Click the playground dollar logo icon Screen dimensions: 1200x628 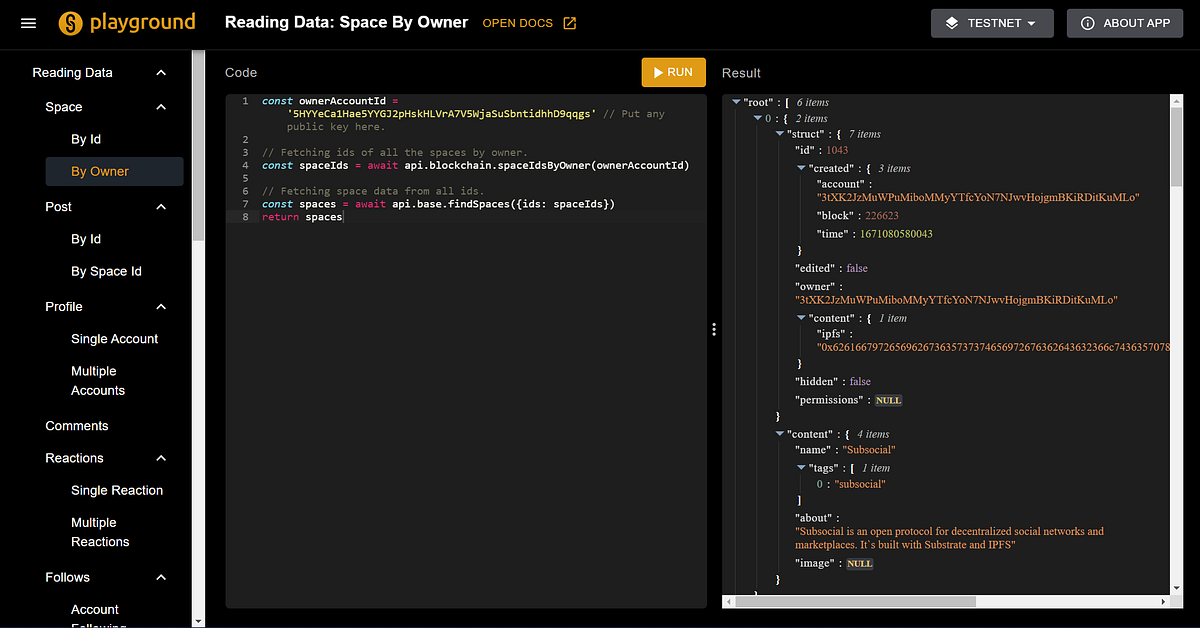pyautogui.click(x=72, y=23)
